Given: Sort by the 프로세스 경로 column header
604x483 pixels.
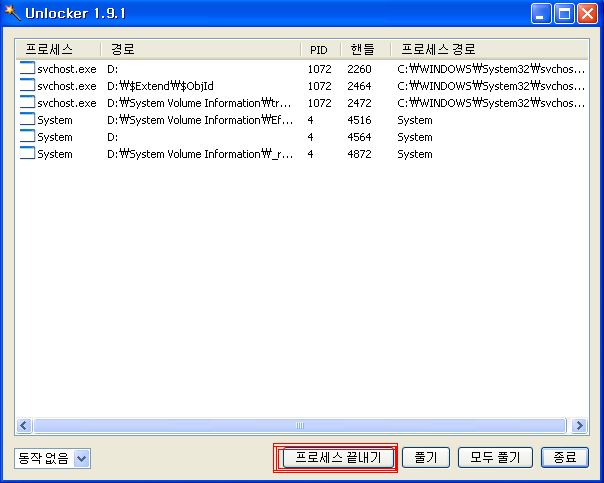Looking at the screenshot, I should (x=489, y=49).
